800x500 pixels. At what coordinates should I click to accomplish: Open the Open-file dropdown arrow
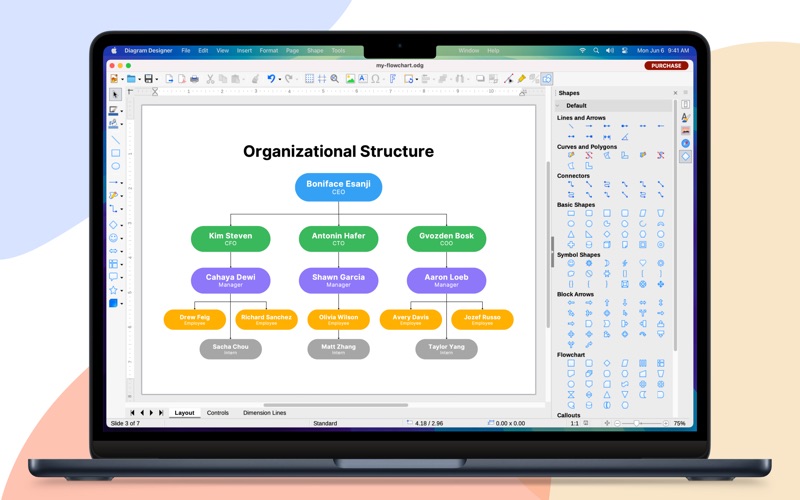pyautogui.click(x=139, y=79)
